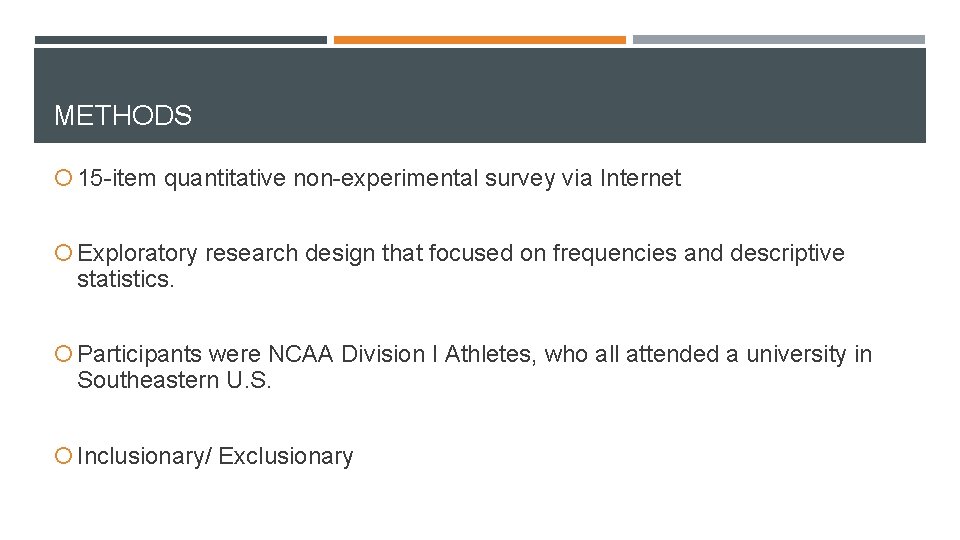Viewport: 960px width, 540px height.
Task: Click the light gray accent bar at top
Action: coord(779,40)
